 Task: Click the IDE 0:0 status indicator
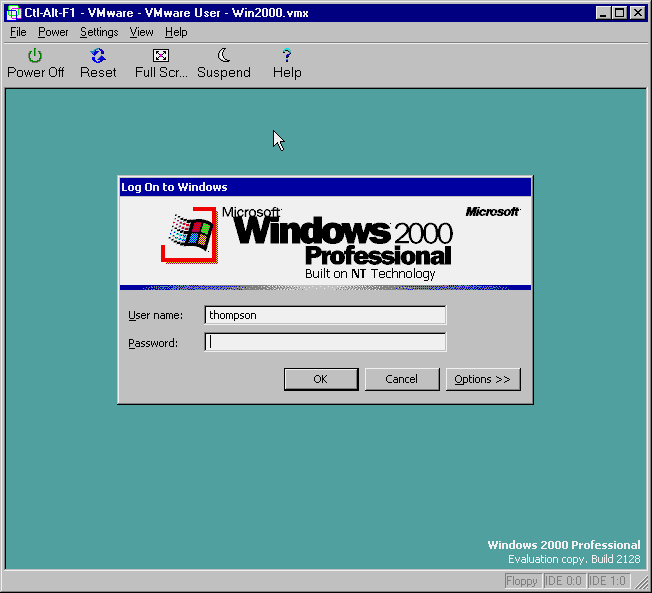point(564,581)
